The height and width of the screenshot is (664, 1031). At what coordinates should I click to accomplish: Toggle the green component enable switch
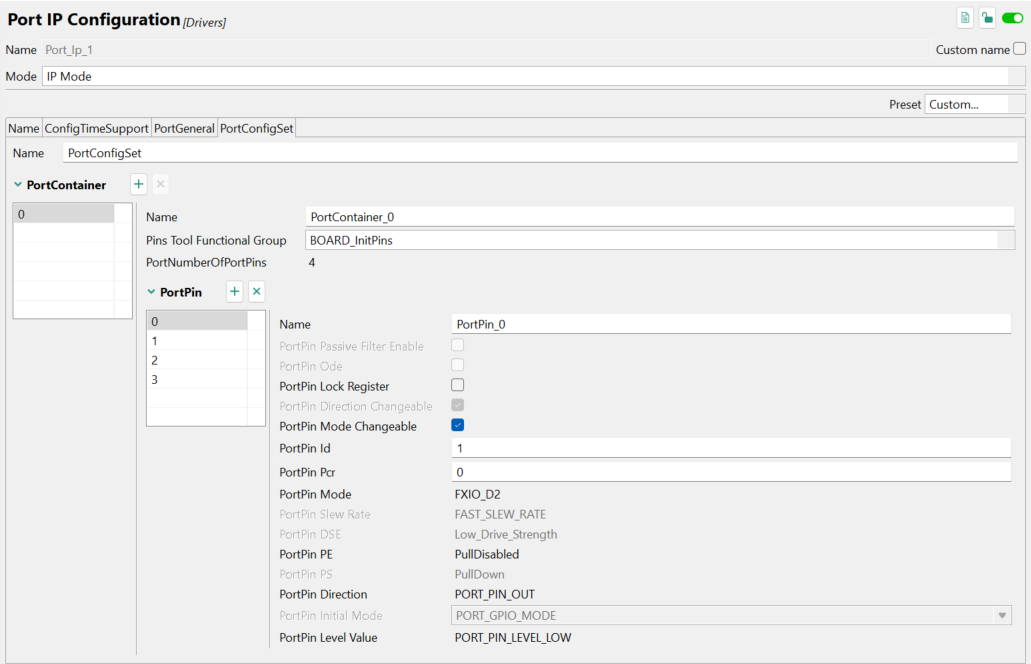[x=1012, y=17]
